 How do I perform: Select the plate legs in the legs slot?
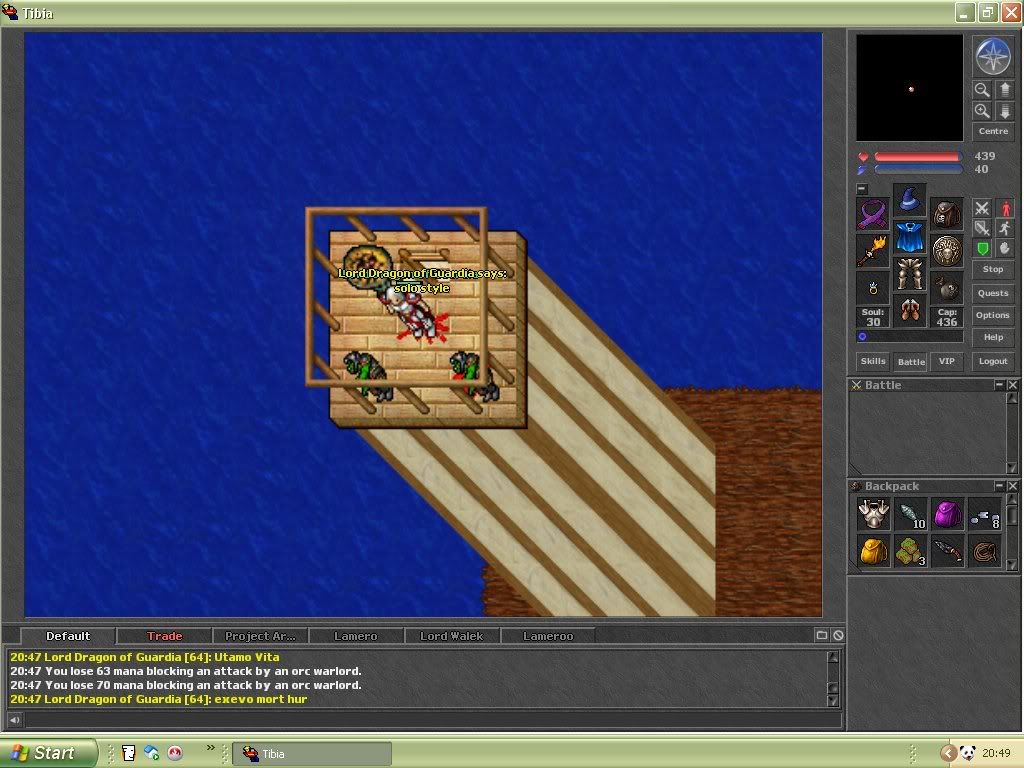coord(909,274)
